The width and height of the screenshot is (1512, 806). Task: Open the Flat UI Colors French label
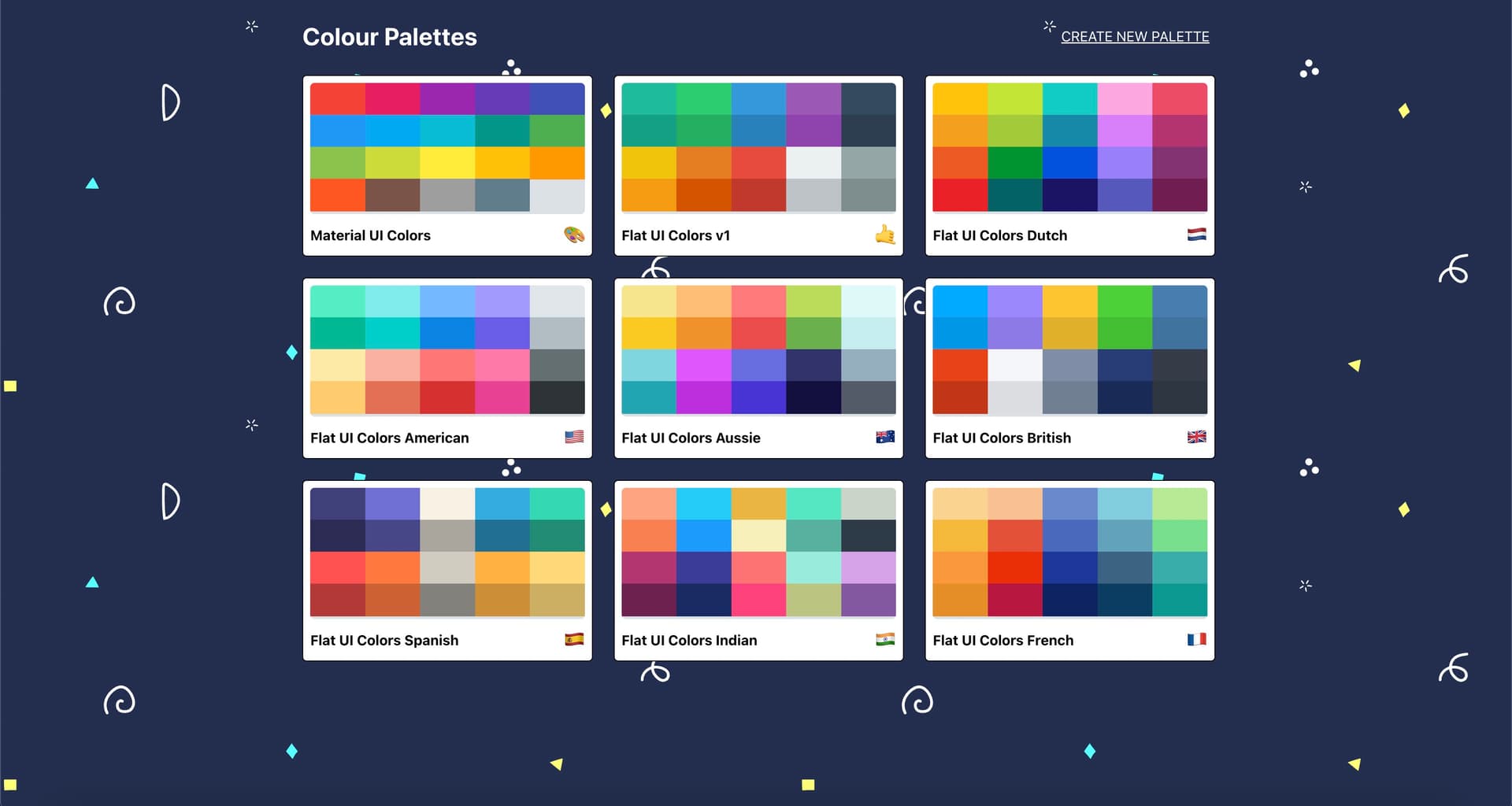(x=1003, y=640)
